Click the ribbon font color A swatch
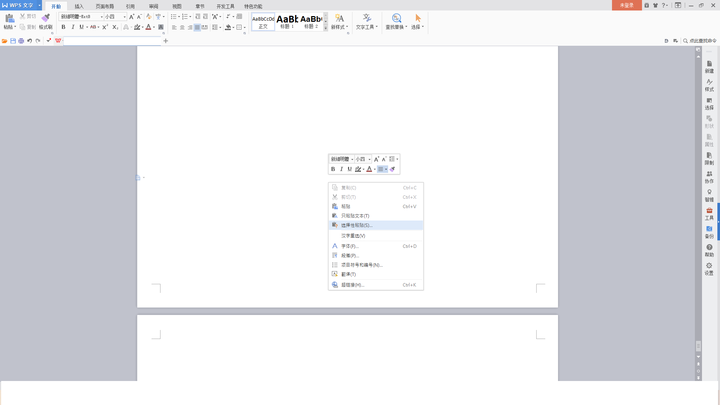 tap(148, 27)
